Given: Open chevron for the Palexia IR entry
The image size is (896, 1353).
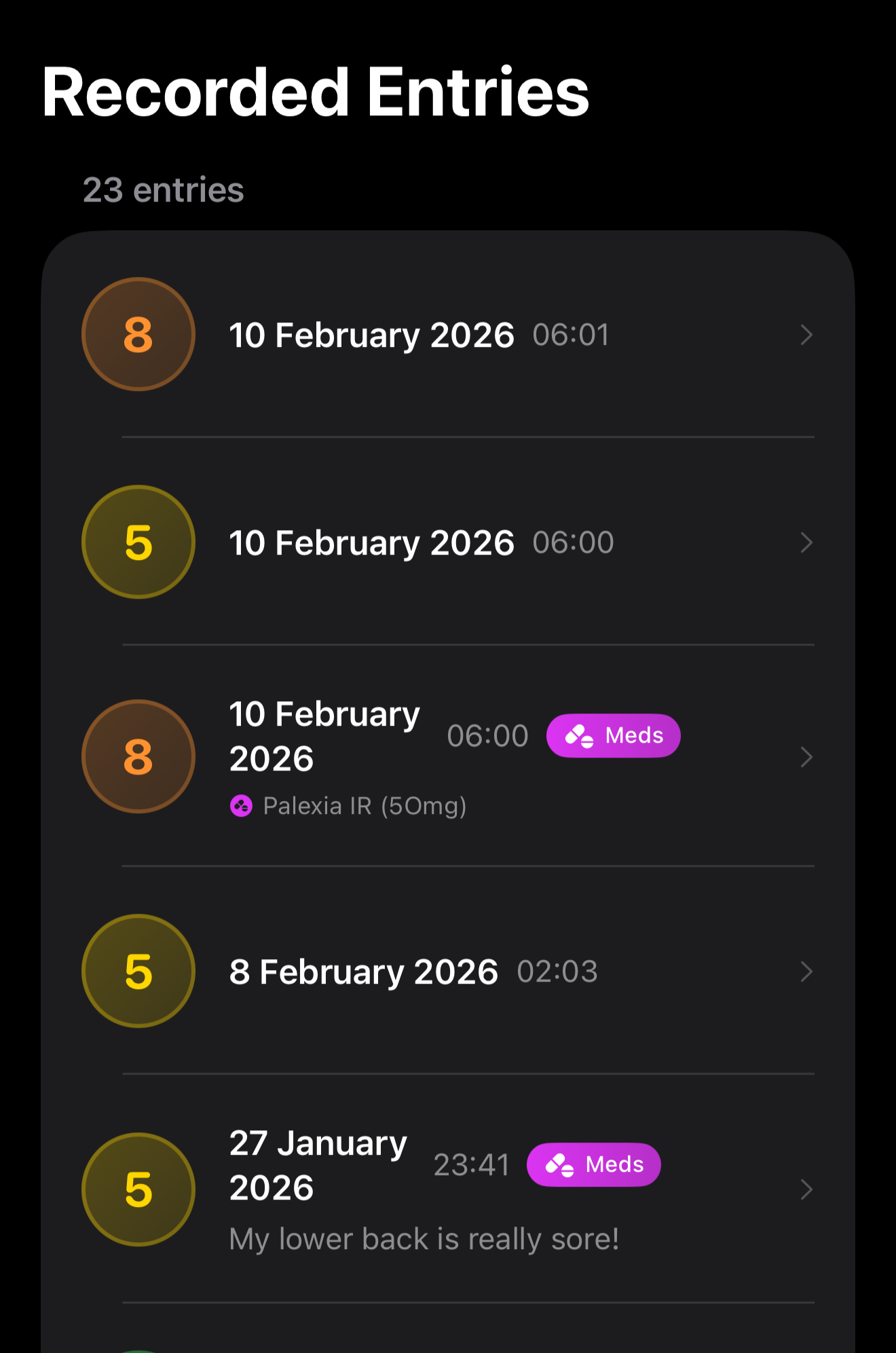Looking at the screenshot, I should (806, 757).
